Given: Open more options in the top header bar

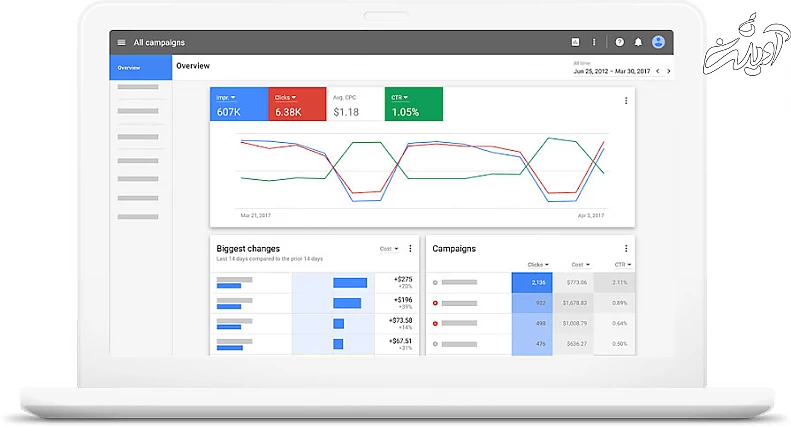Looking at the screenshot, I should (594, 43).
